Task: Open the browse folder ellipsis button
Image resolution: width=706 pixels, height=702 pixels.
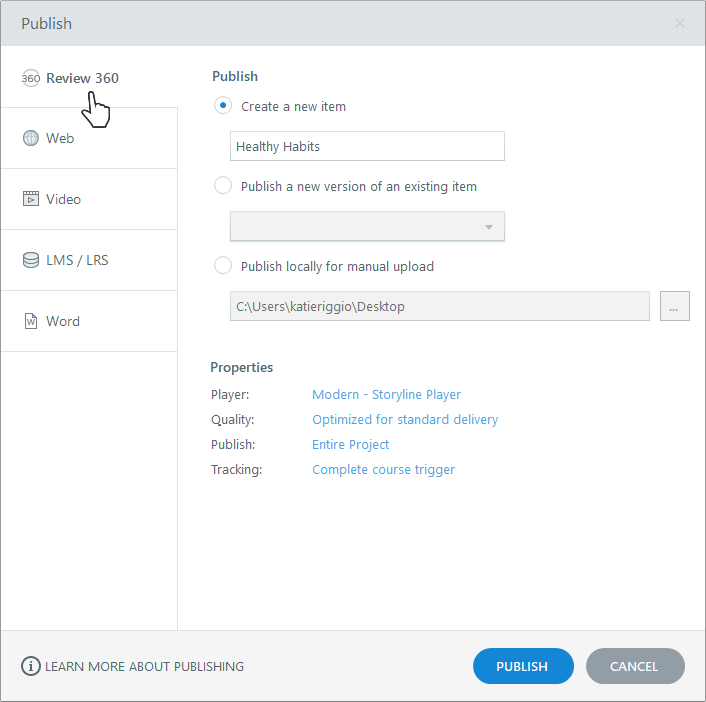Action: coord(674,307)
